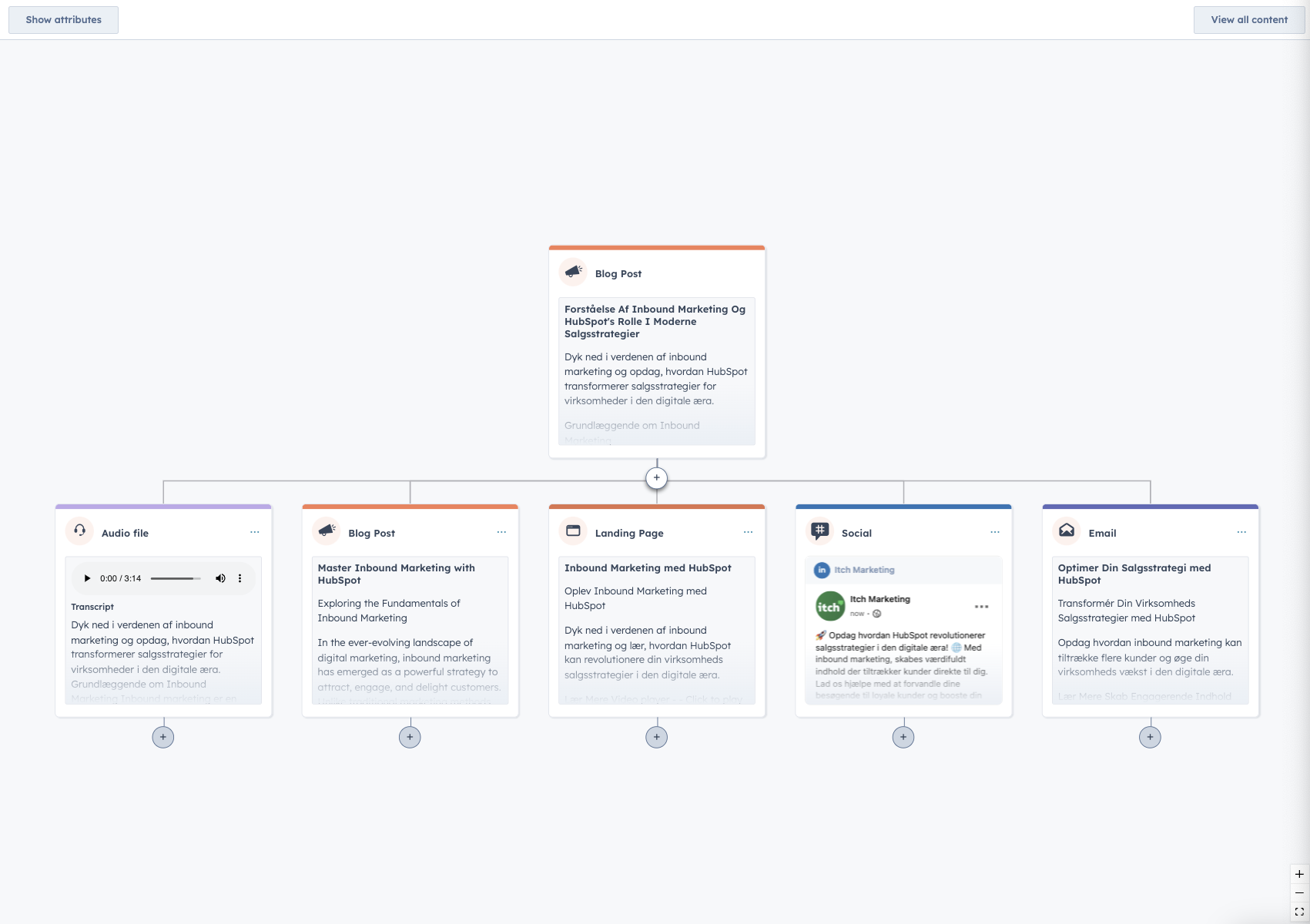Add content below the Landing Page card
This screenshot has height=924, width=1310.
(x=656, y=737)
